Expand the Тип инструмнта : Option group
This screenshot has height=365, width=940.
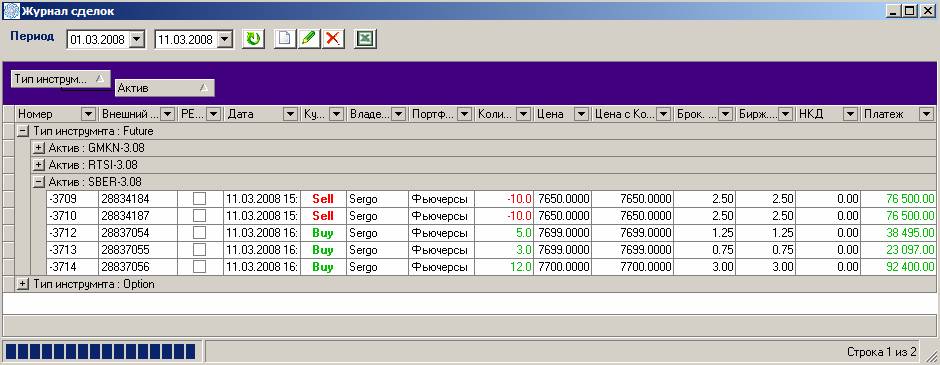point(23,284)
